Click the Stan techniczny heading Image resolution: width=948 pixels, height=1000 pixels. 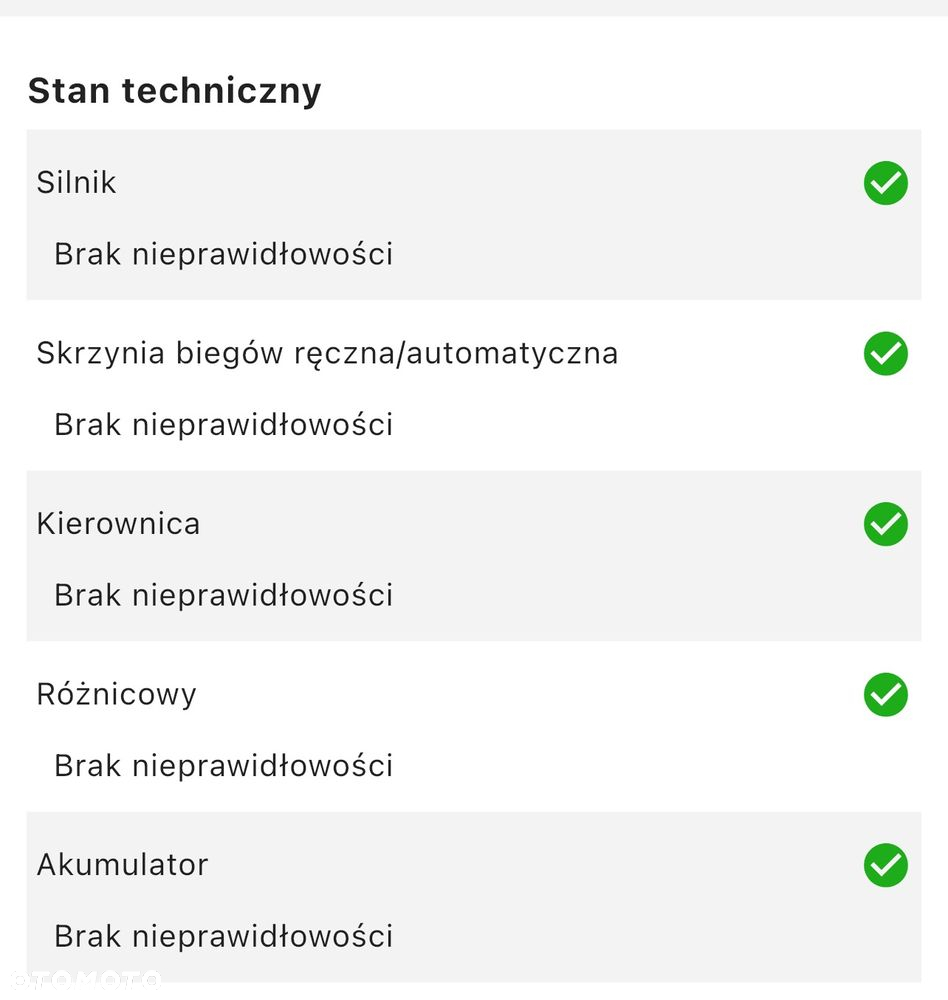point(175,91)
